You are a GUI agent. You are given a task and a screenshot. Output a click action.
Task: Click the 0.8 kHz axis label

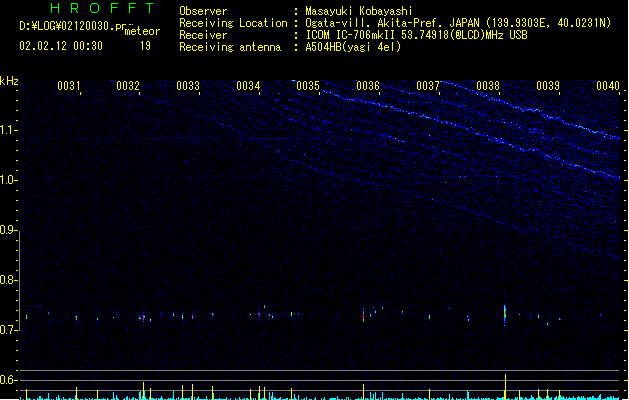click(8, 280)
